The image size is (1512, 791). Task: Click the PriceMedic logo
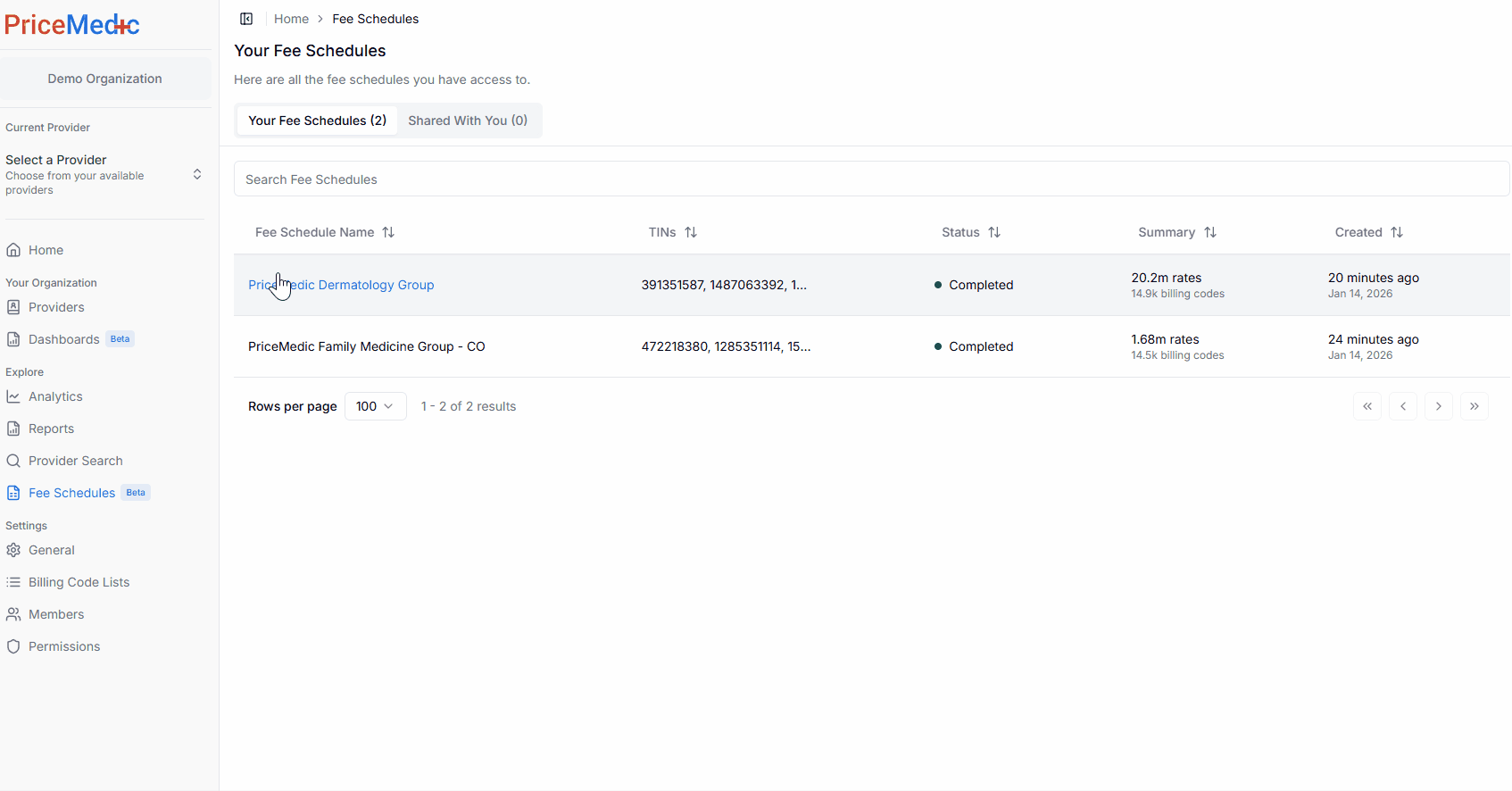72,25
